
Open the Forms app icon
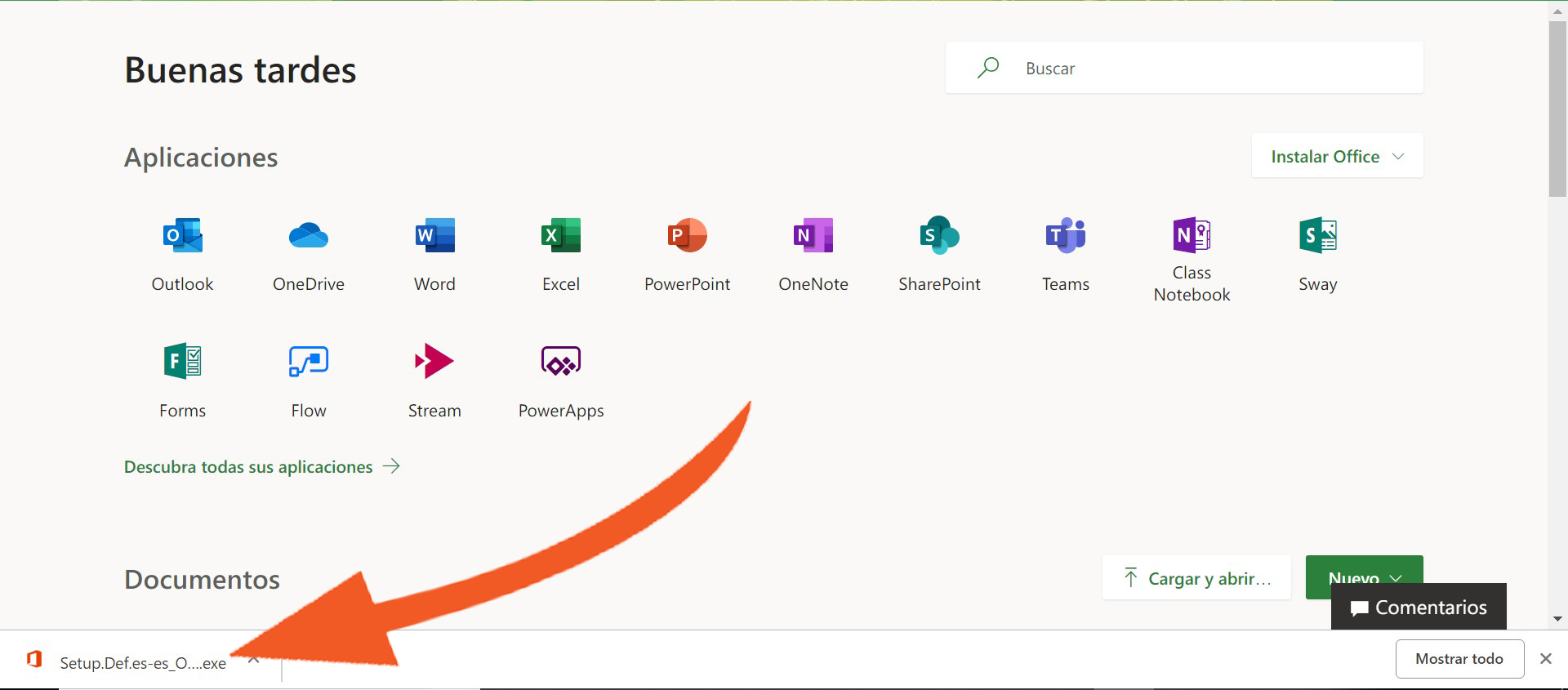click(182, 361)
